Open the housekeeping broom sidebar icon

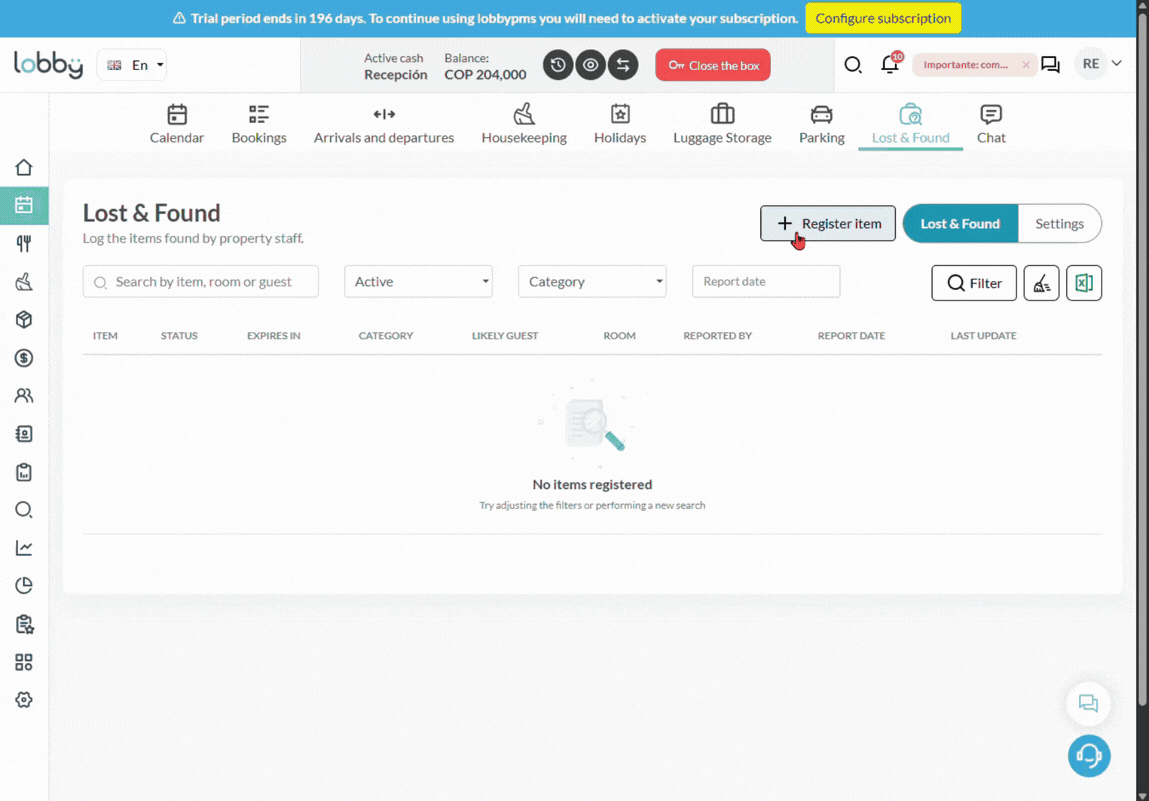pyautogui.click(x=23, y=281)
